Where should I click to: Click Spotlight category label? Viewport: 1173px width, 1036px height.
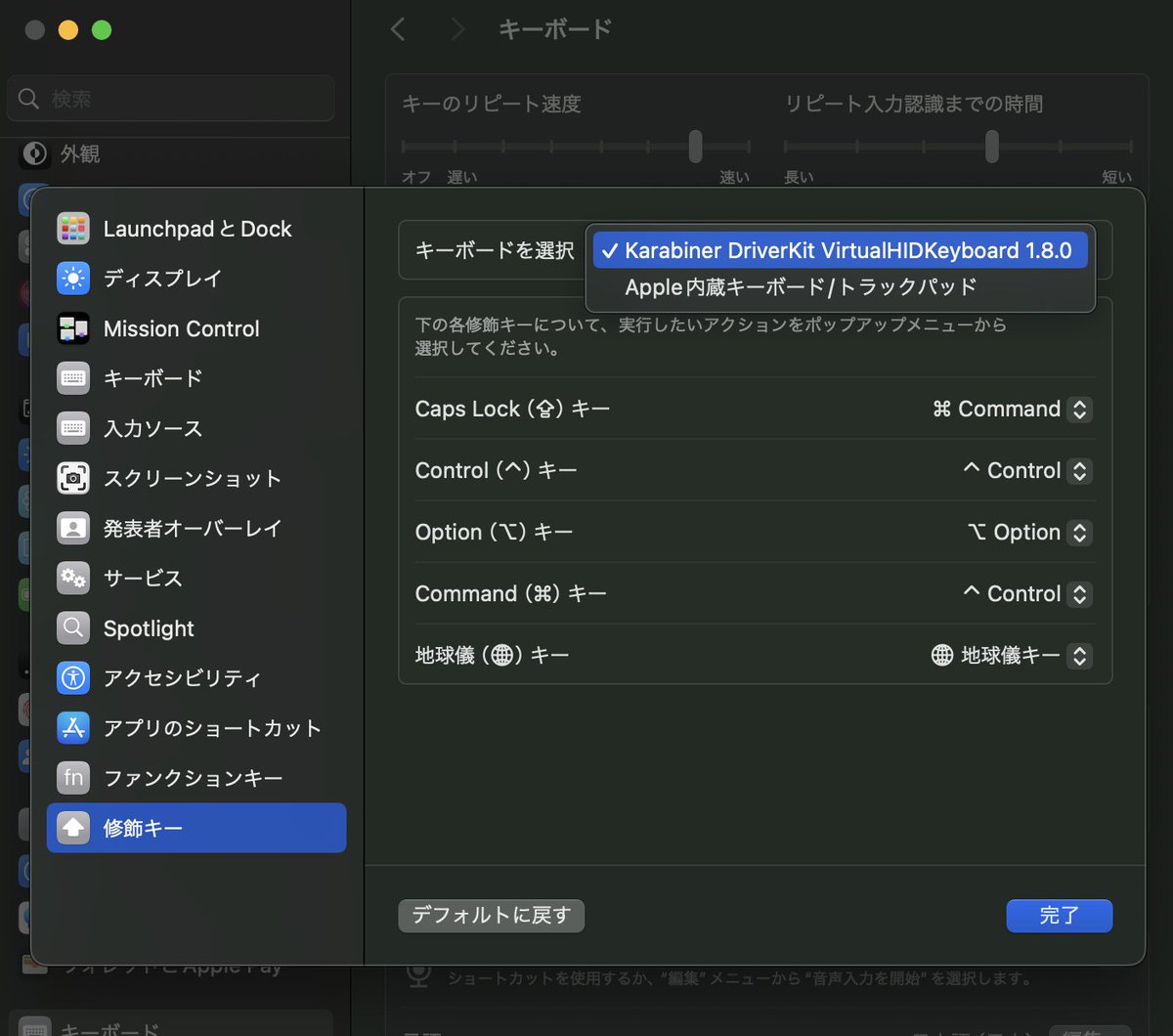[149, 627]
